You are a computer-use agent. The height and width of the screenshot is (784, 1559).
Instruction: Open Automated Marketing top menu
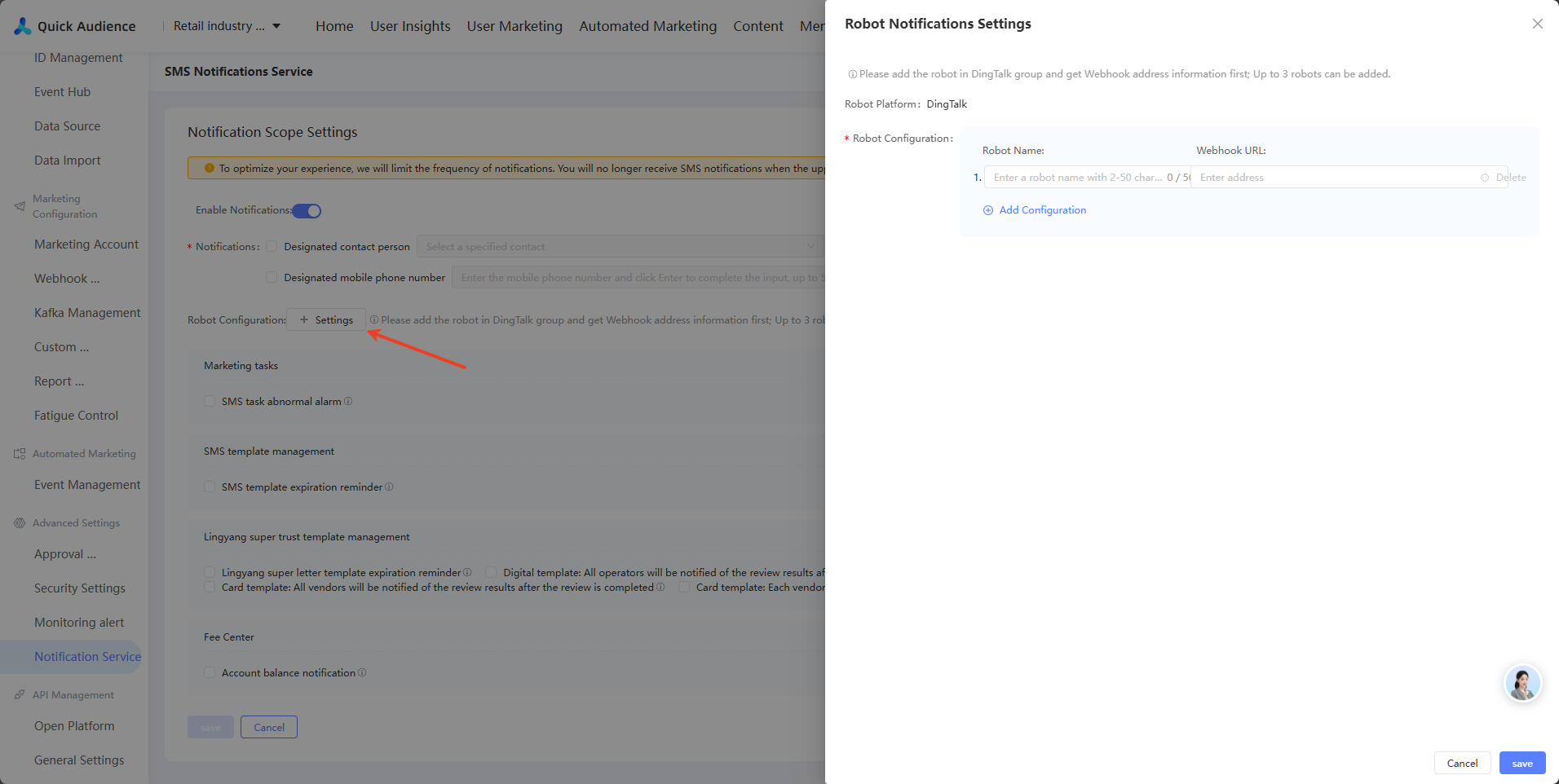[x=647, y=26]
